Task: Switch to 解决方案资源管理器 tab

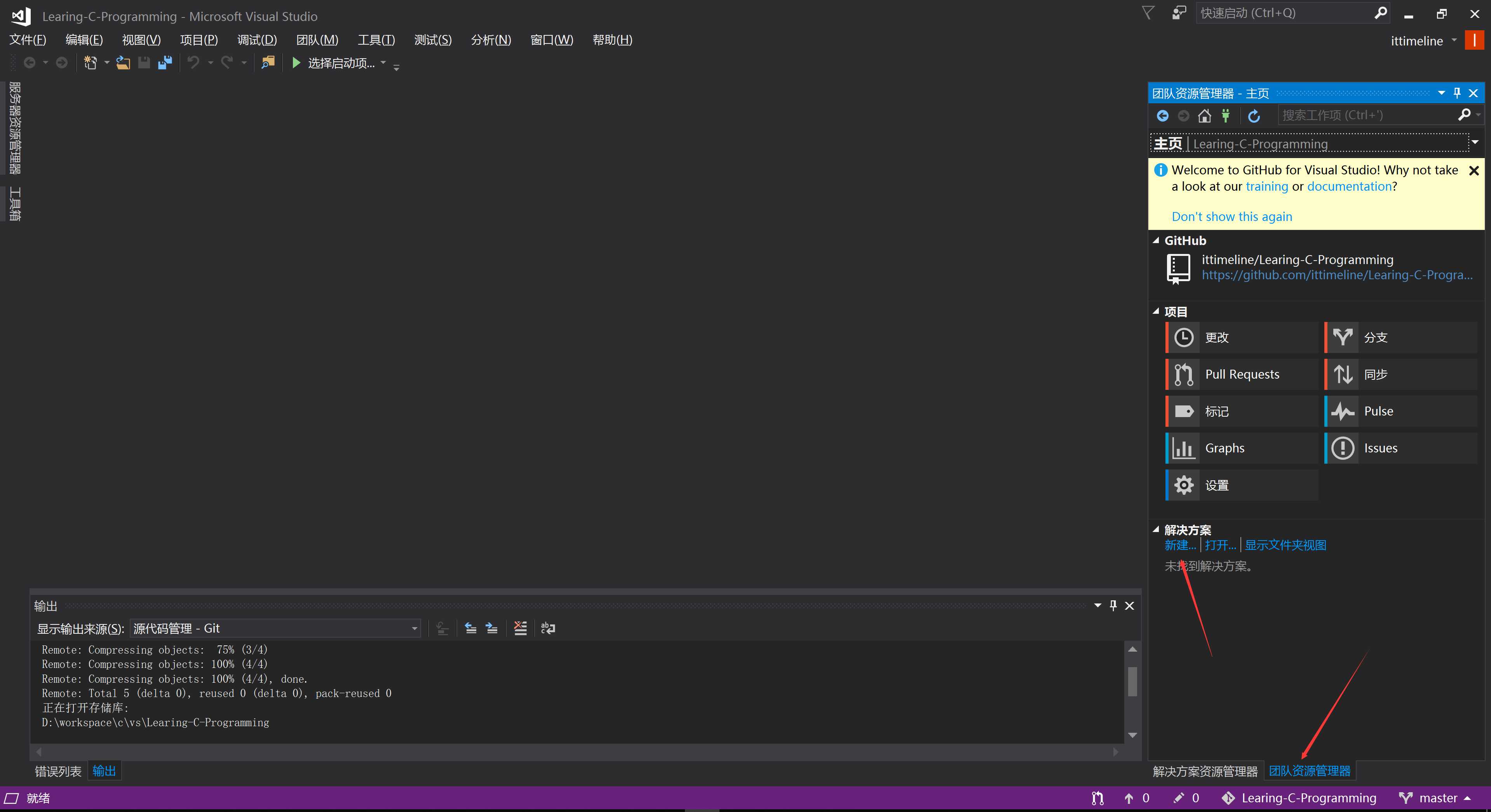Action: coord(1205,772)
